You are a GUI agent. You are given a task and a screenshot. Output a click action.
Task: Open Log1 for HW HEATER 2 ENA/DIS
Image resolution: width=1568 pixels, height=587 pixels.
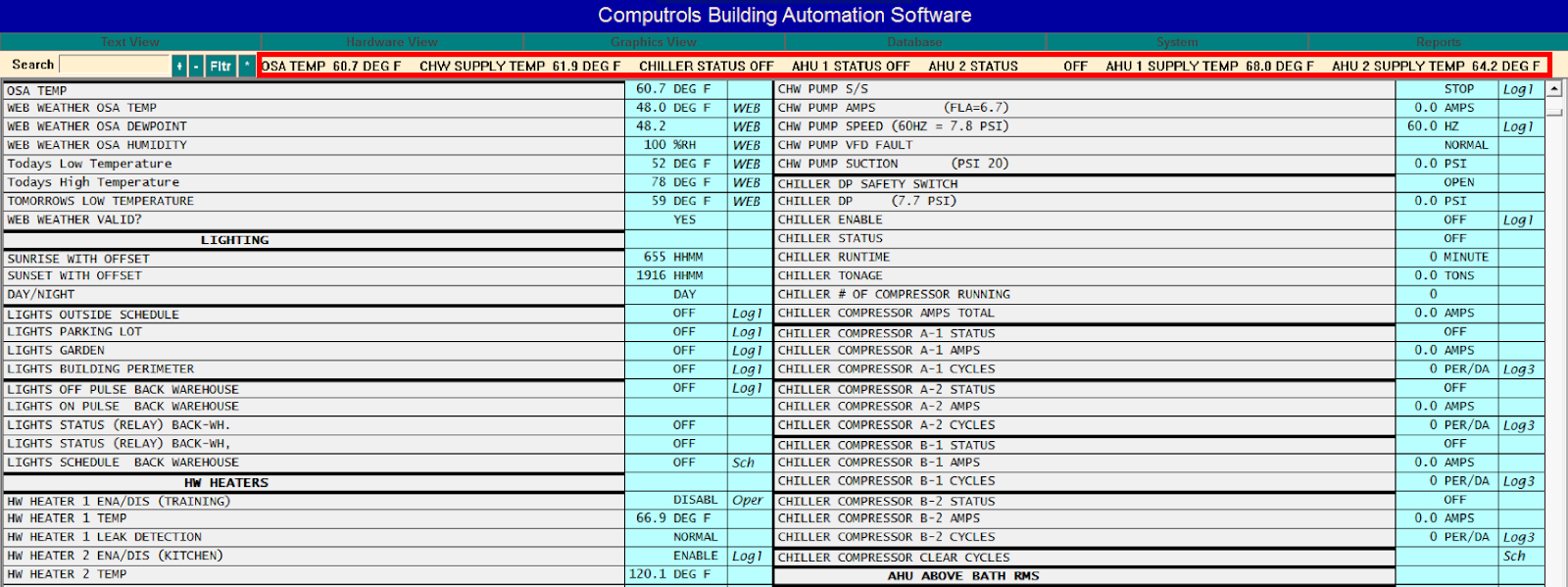point(748,556)
